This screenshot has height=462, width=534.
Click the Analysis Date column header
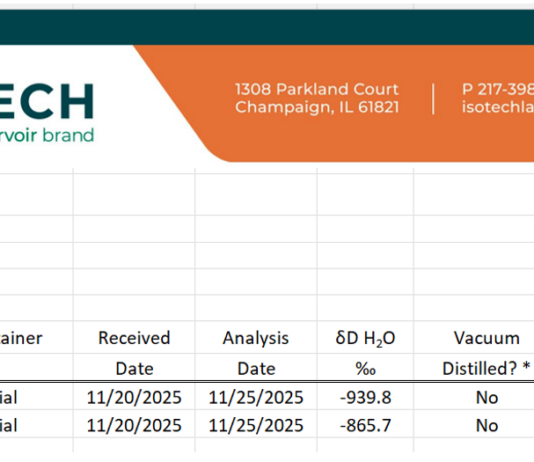click(256, 353)
